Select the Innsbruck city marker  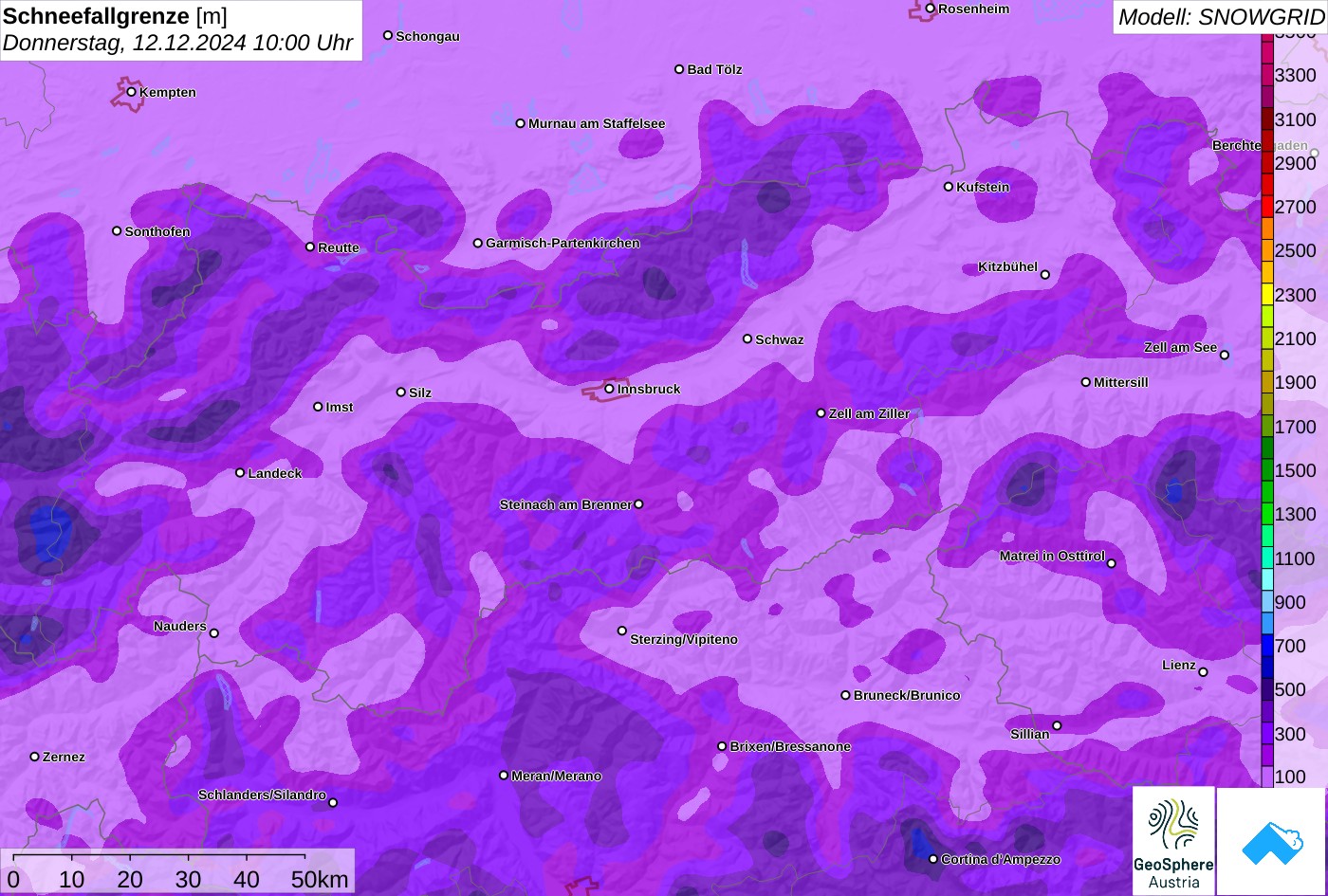609,389
